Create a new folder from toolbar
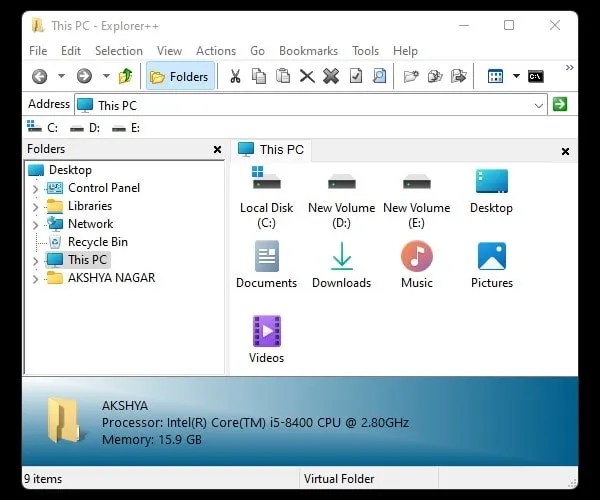Screen dimensions: 600x500 tap(411, 76)
